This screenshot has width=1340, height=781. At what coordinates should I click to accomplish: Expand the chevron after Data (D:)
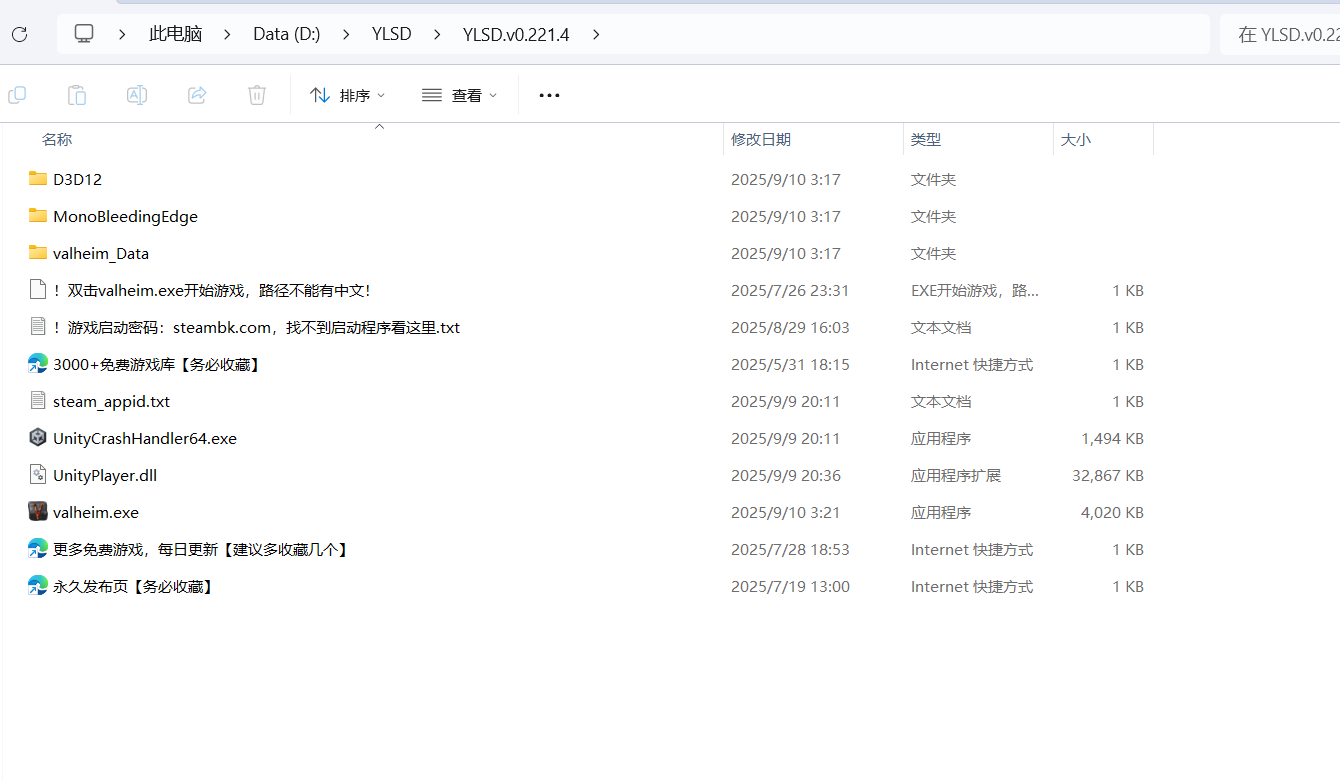coord(346,34)
